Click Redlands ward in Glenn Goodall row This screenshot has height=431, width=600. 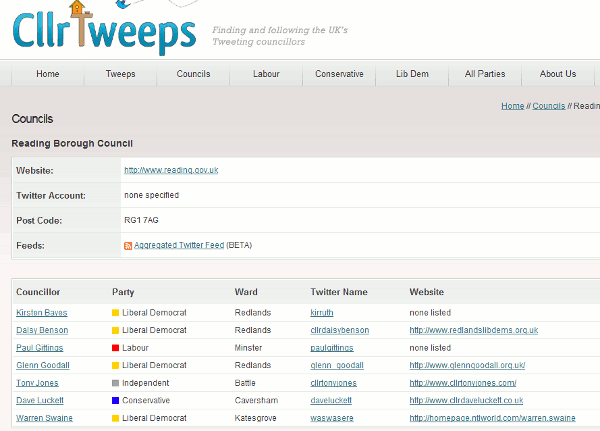[253, 365]
